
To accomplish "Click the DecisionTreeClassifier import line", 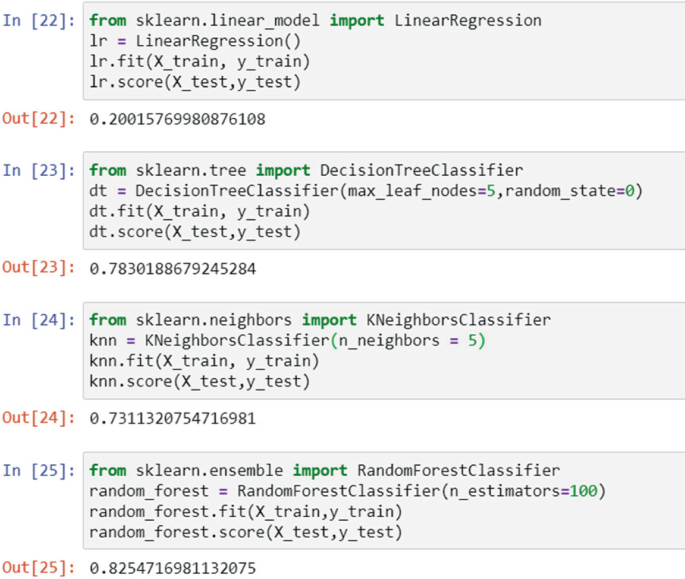I will pos(305,170).
